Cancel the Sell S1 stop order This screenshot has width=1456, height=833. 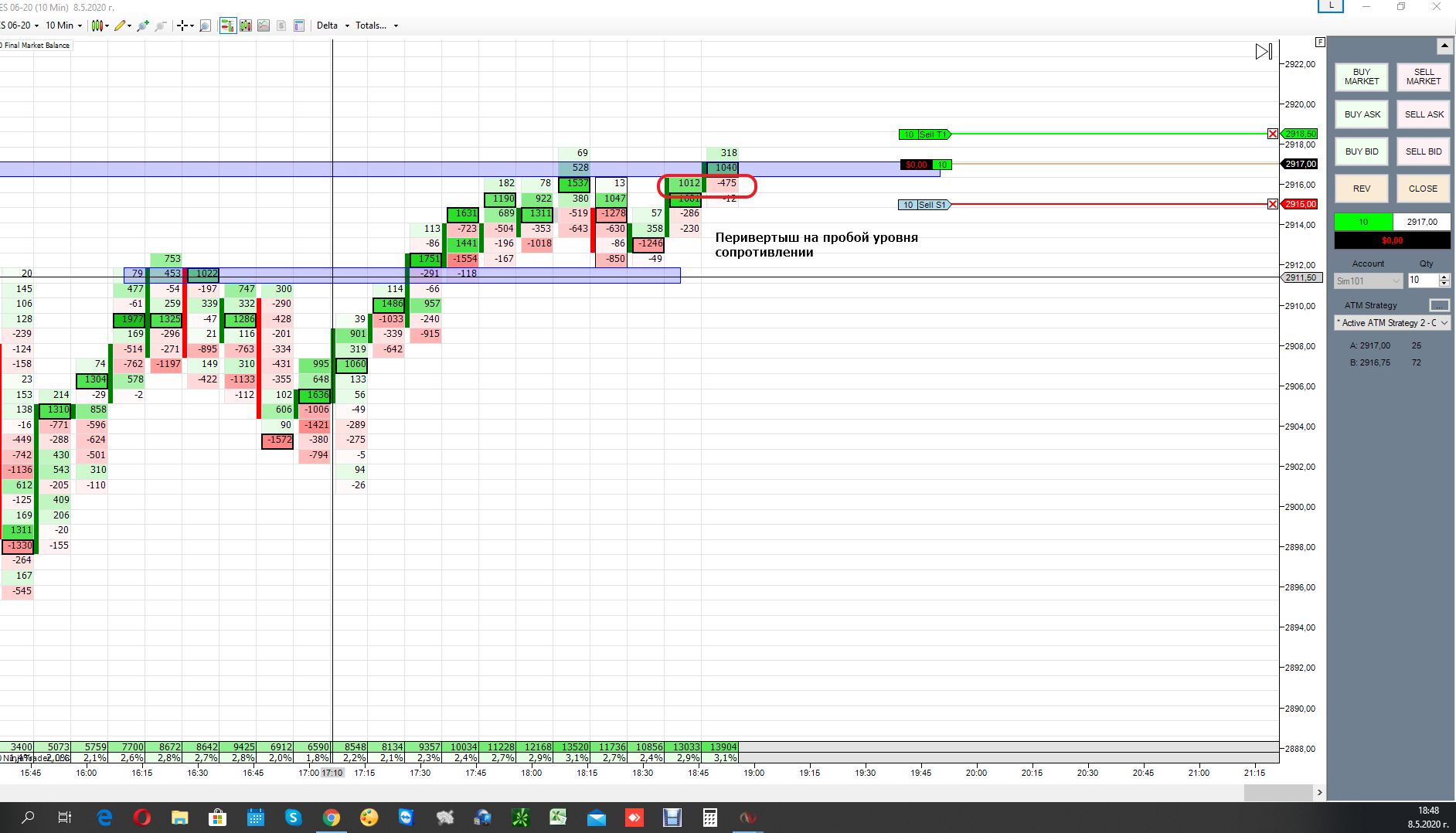(x=1273, y=204)
